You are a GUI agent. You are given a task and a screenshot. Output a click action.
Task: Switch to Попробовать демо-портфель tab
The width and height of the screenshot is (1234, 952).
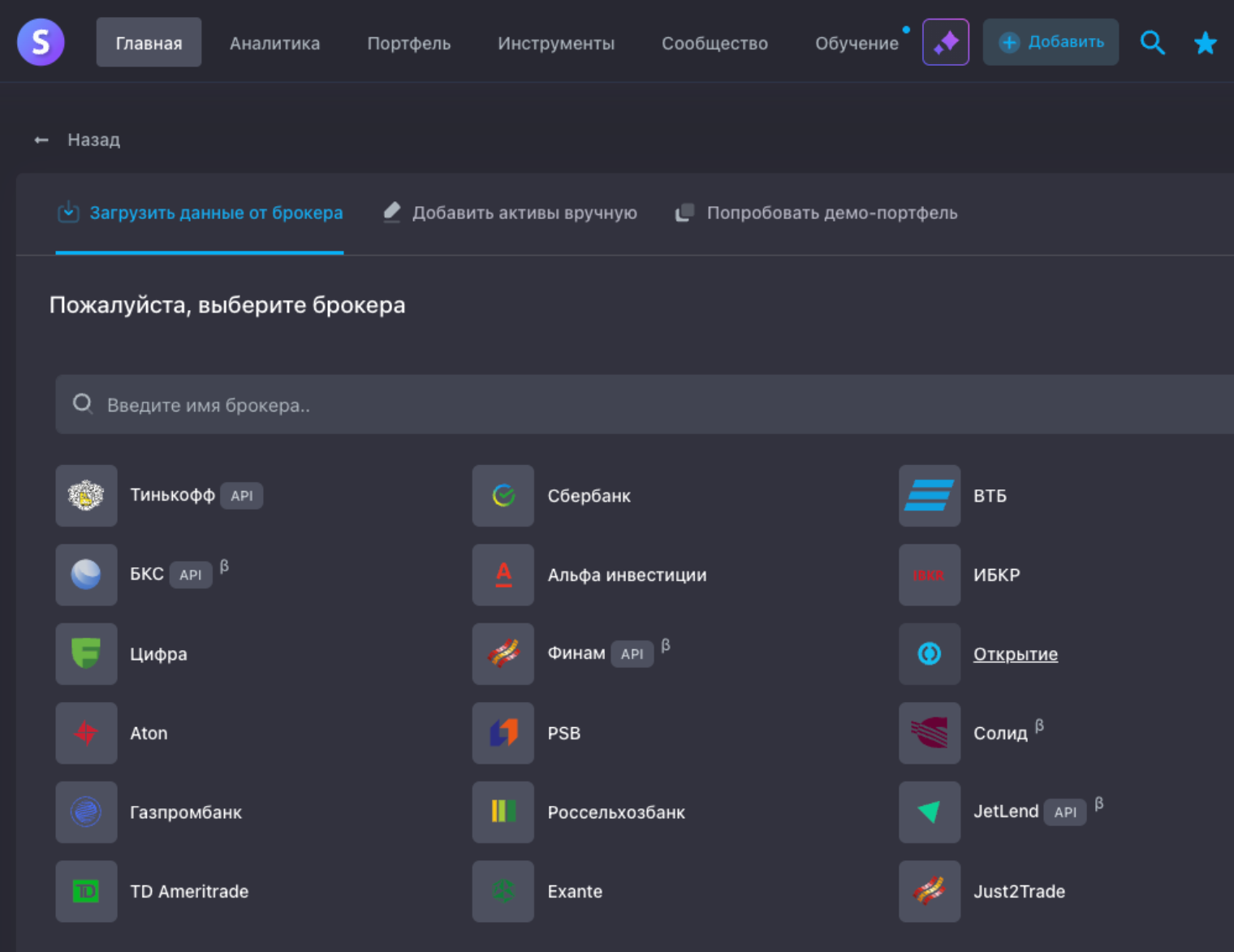pos(816,213)
